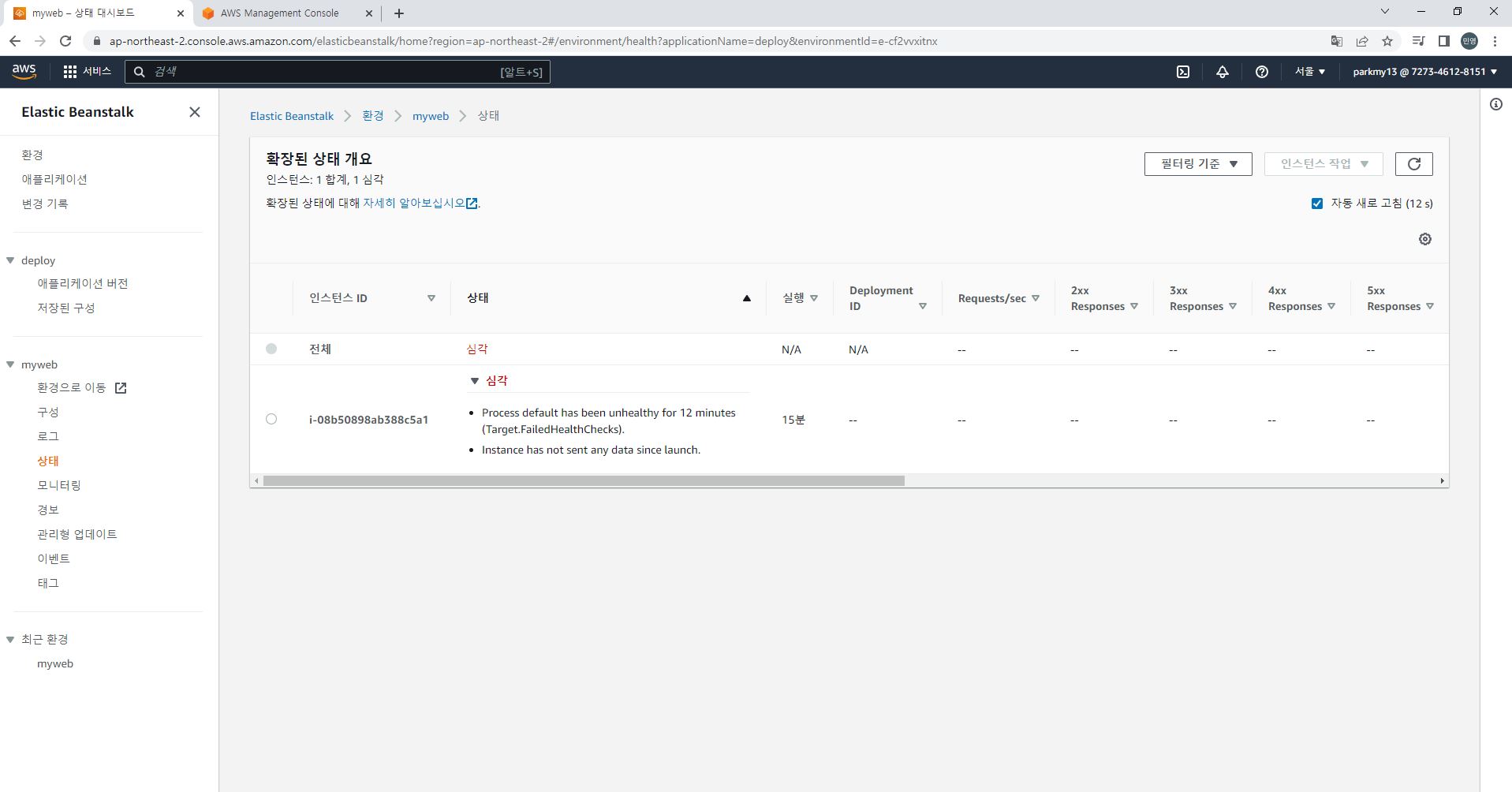Collapse the myweb section in sidebar
Viewport: 1512px width, 792px height.
click(10, 364)
